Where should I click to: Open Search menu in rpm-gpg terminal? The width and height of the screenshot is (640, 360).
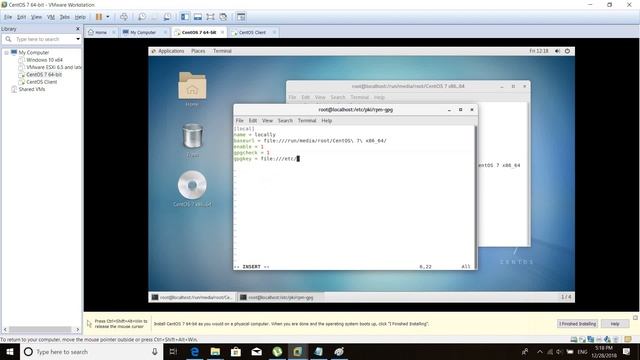(285, 121)
